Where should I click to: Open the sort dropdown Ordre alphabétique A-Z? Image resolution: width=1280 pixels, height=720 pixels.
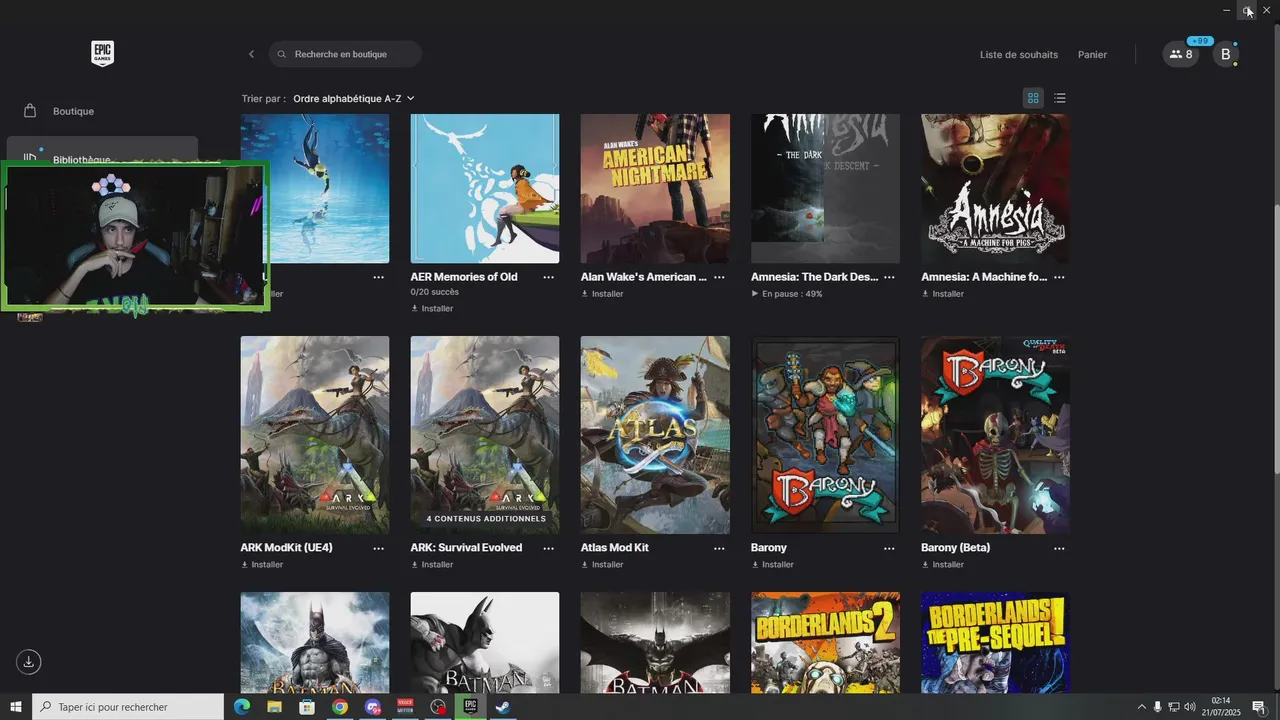pyautogui.click(x=354, y=99)
